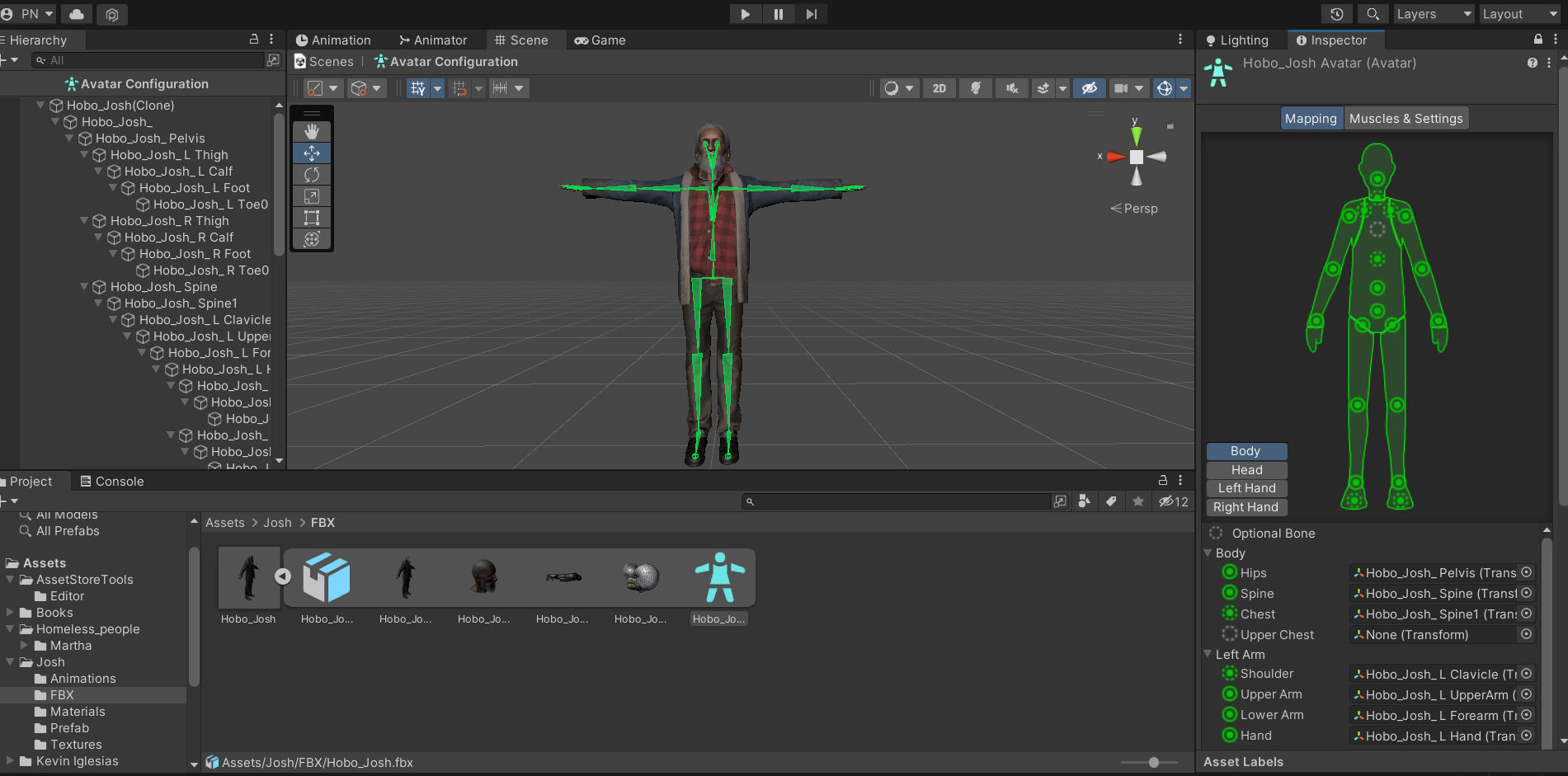Click the red X axis cone on gizmo
Image resolution: width=1568 pixels, height=776 pixels.
(1116, 157)
